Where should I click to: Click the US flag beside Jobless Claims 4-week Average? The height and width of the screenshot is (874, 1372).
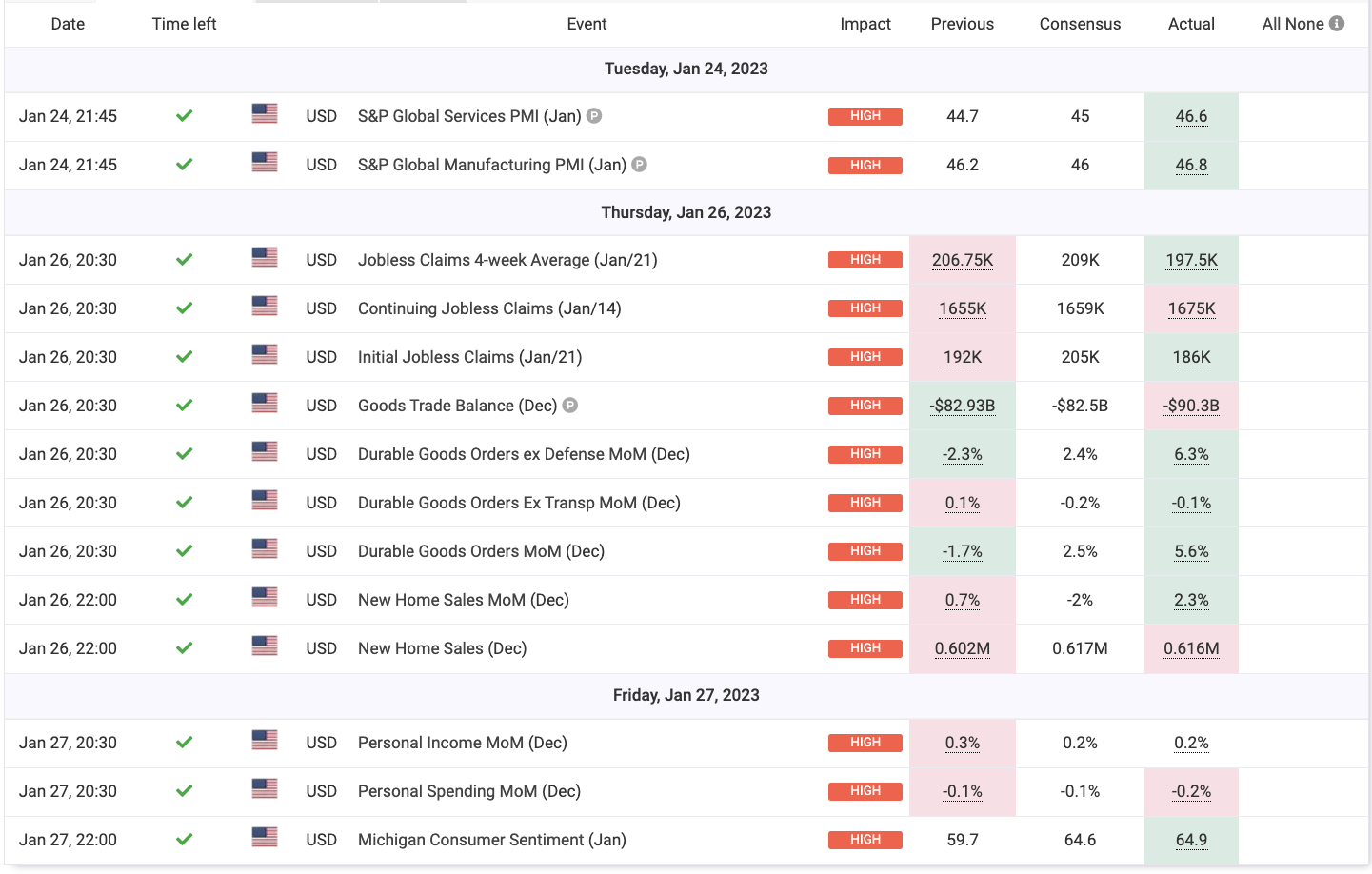coord(264,257)
